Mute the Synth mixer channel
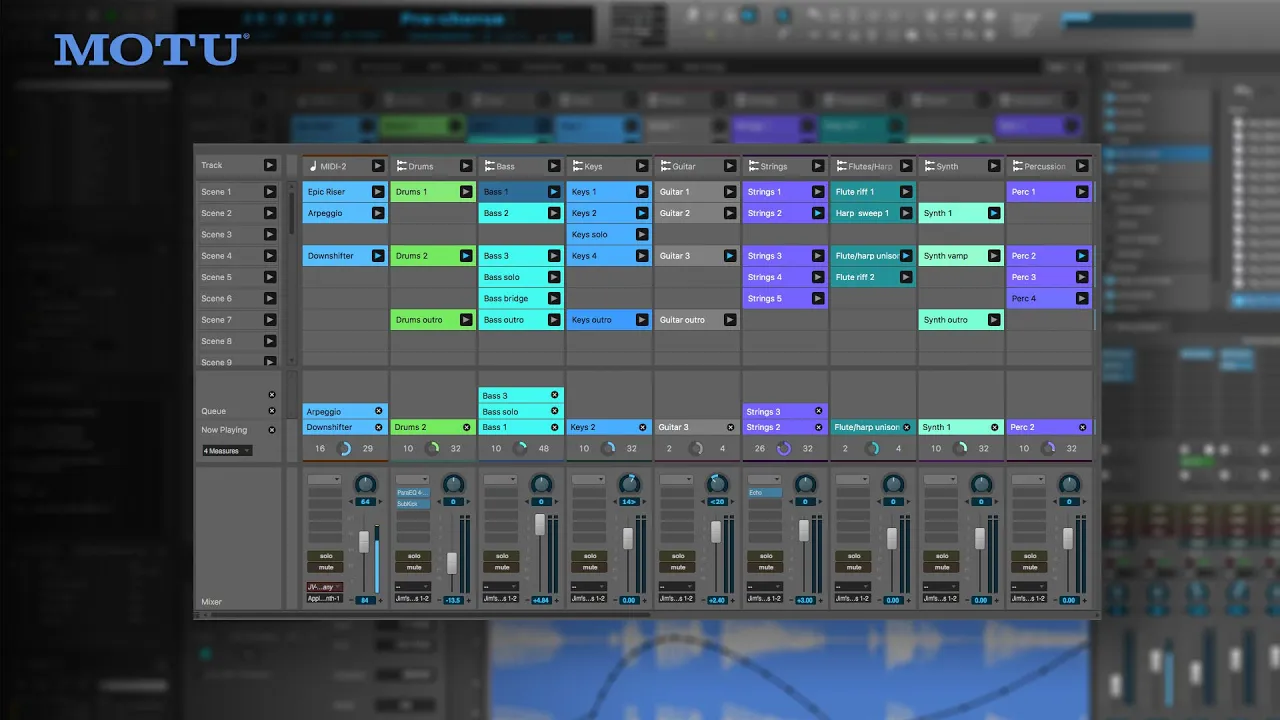 pos(942,567)
